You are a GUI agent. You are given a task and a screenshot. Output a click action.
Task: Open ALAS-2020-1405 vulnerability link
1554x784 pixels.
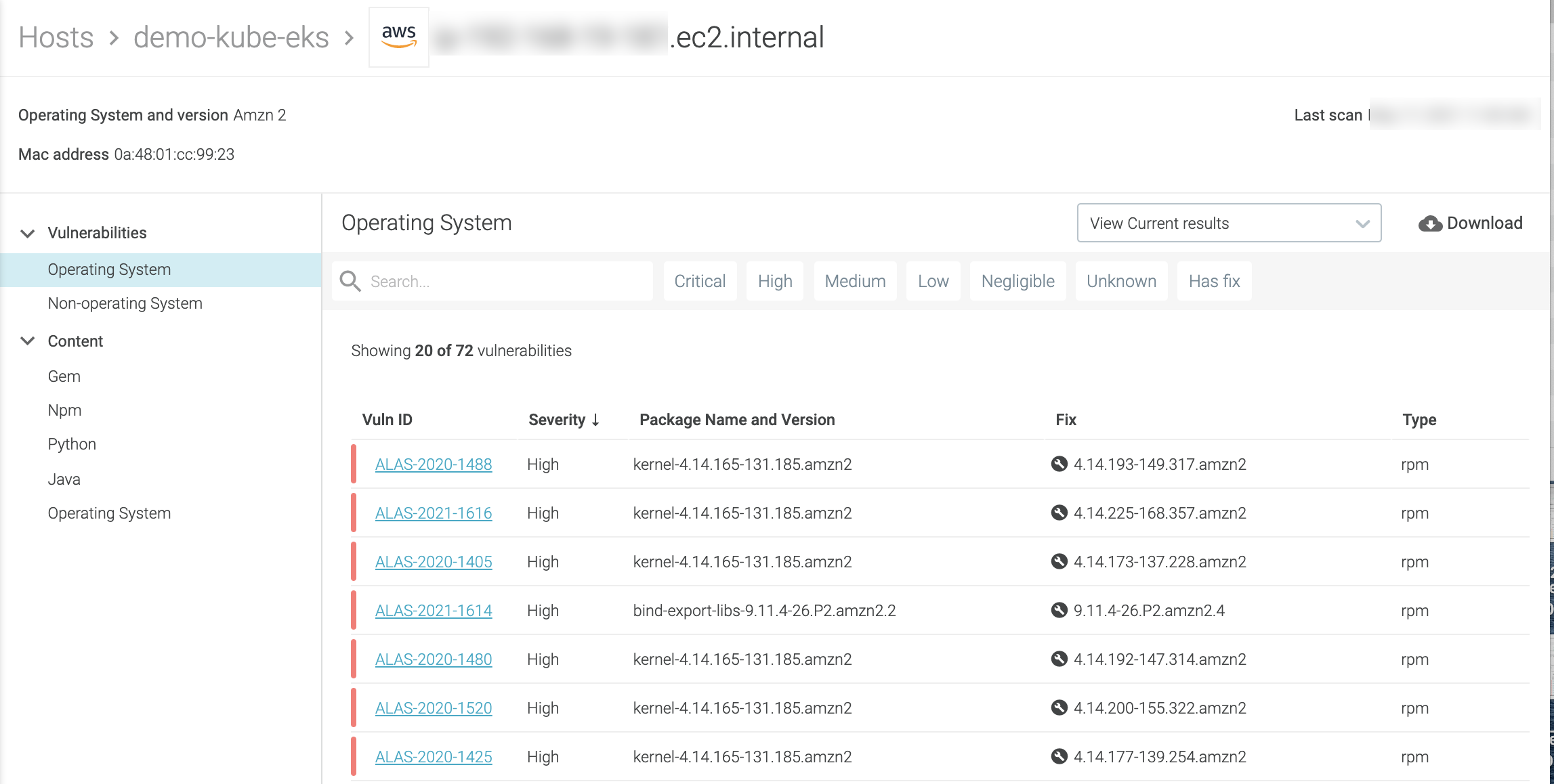[x=434, y=562]
